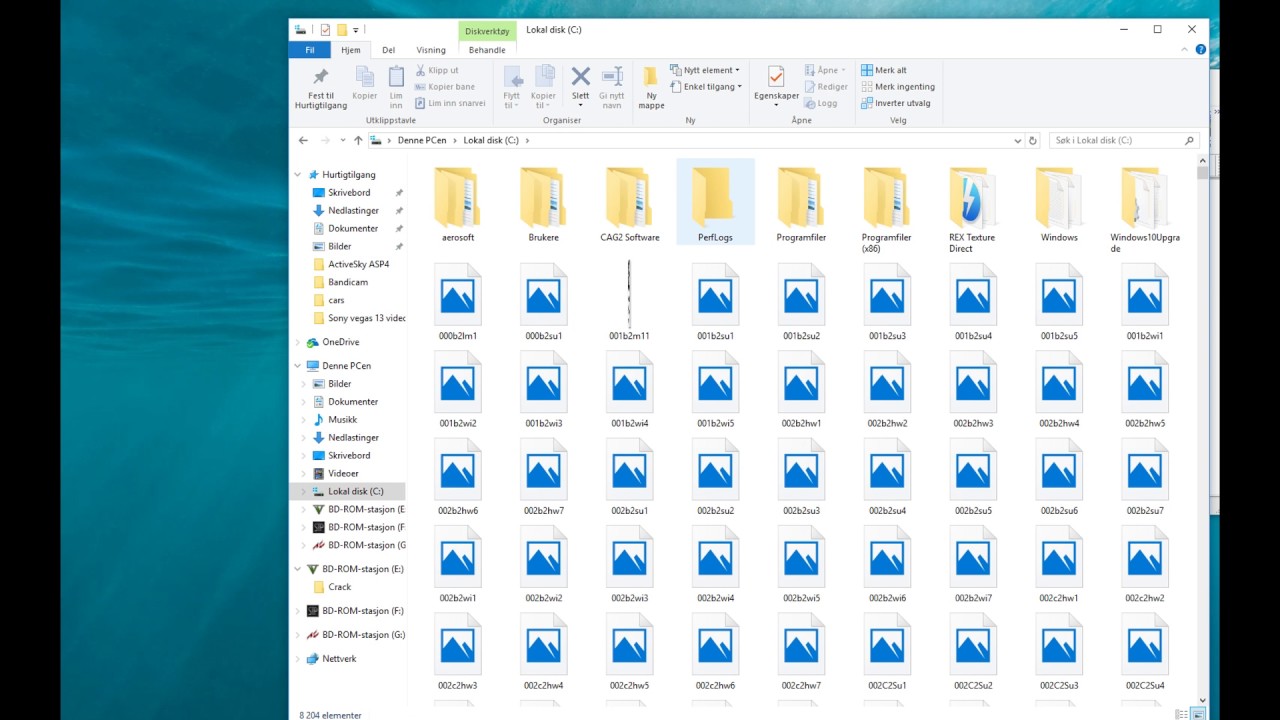Click the Klipp ut scissors button
This screenshot has width=1280, height=720.
point(436,71)
